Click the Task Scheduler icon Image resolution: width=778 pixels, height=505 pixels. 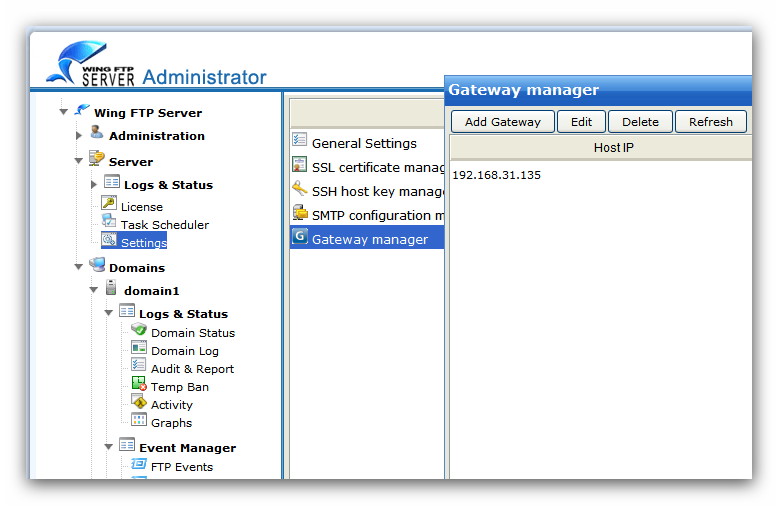pos(109,221)
